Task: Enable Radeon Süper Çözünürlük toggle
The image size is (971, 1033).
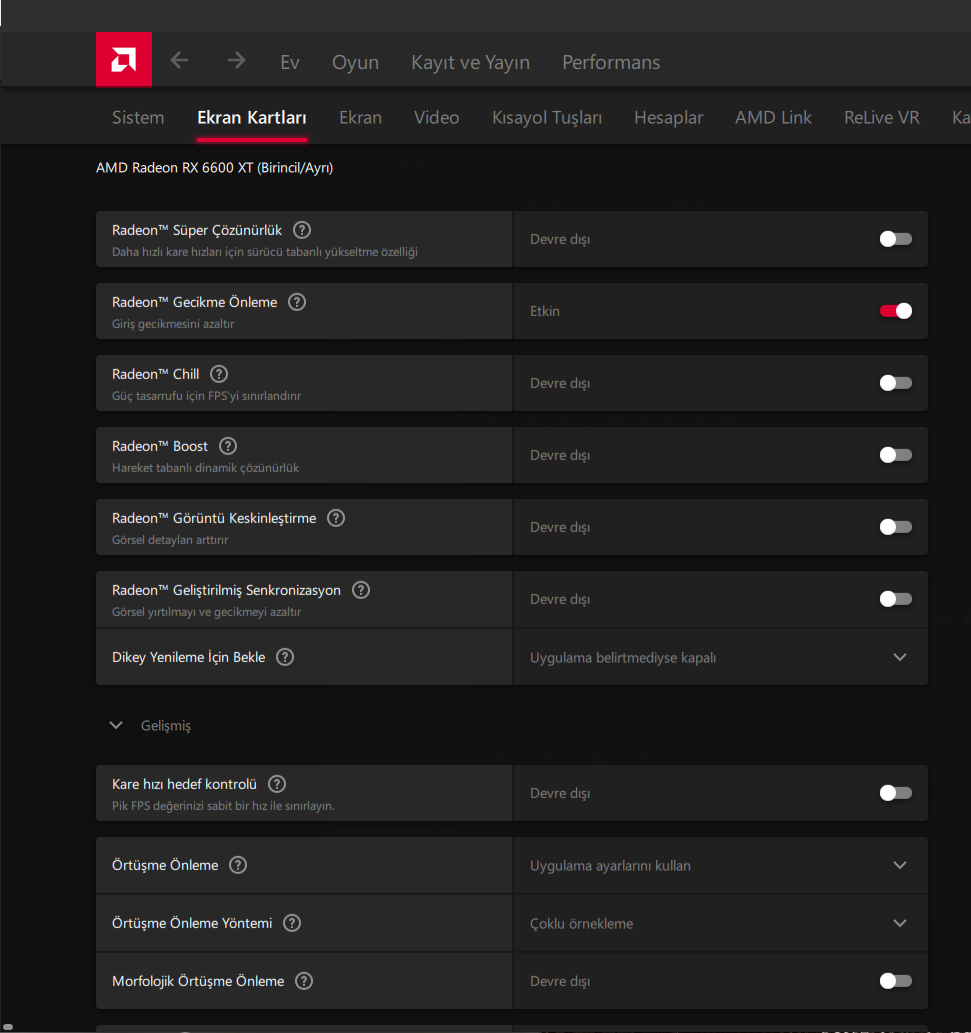Action: click(x=896, y=238)
